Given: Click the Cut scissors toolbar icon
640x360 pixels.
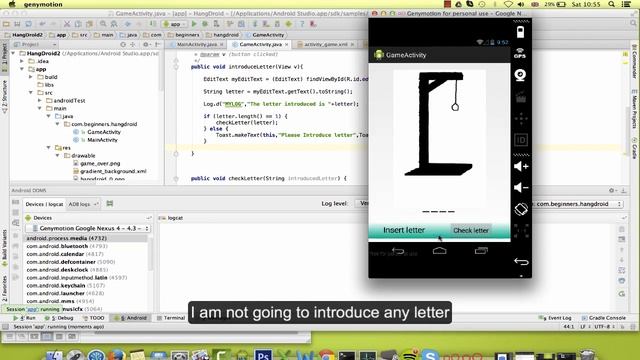Looking at the screenshot, I should point(67,24).
